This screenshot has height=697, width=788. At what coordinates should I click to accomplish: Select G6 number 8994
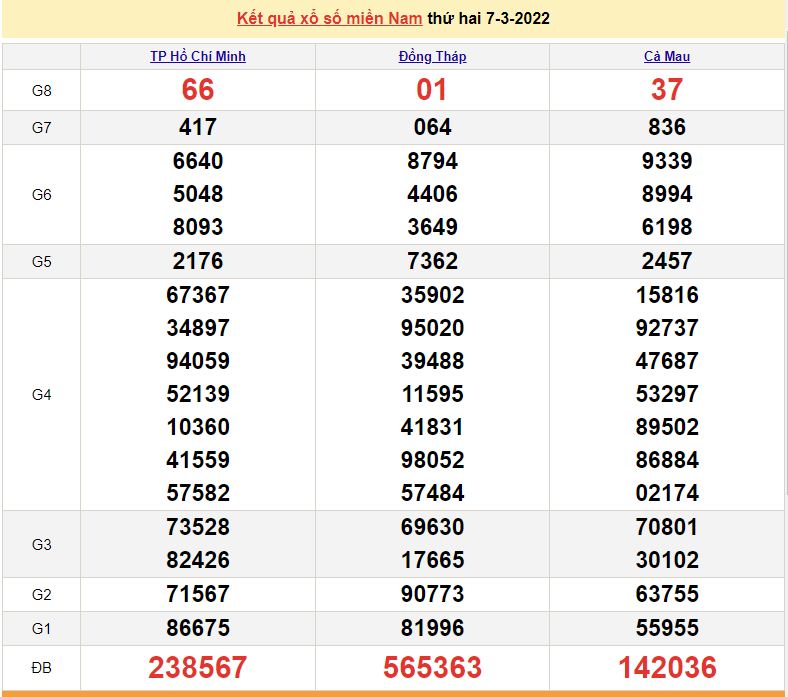coord(667,194)
